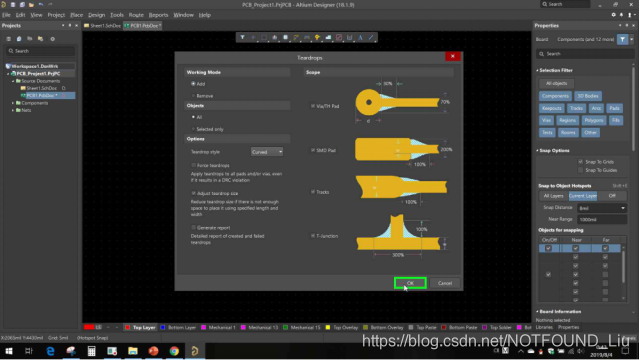Screen dimensions: 639x360
Task: Expand the Nets folder in the Projects tree
Action: [x=13, y=110]
